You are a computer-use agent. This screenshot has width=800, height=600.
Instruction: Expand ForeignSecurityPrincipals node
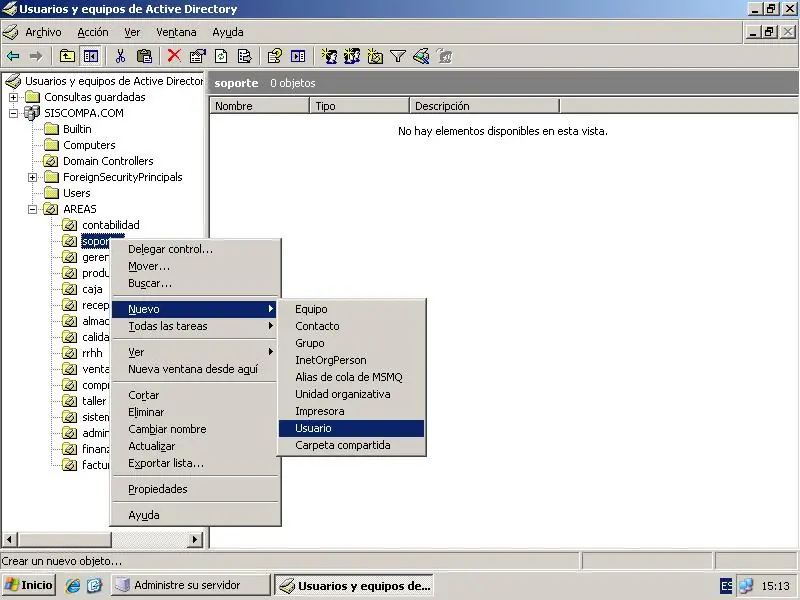click(33, 178)
